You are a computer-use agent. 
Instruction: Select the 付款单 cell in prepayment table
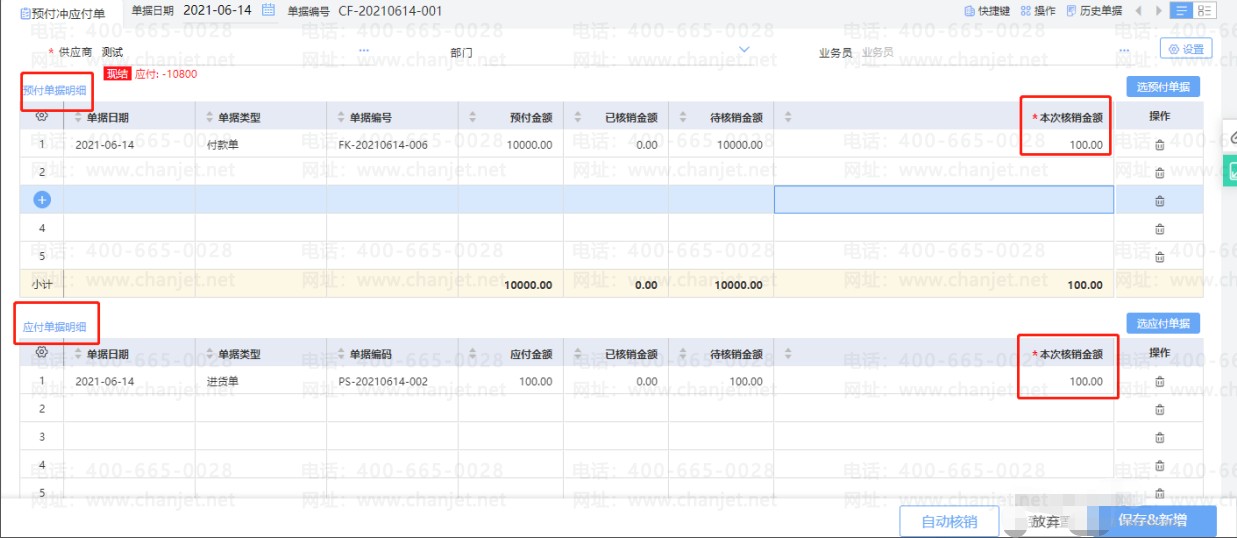click(261, 145)
